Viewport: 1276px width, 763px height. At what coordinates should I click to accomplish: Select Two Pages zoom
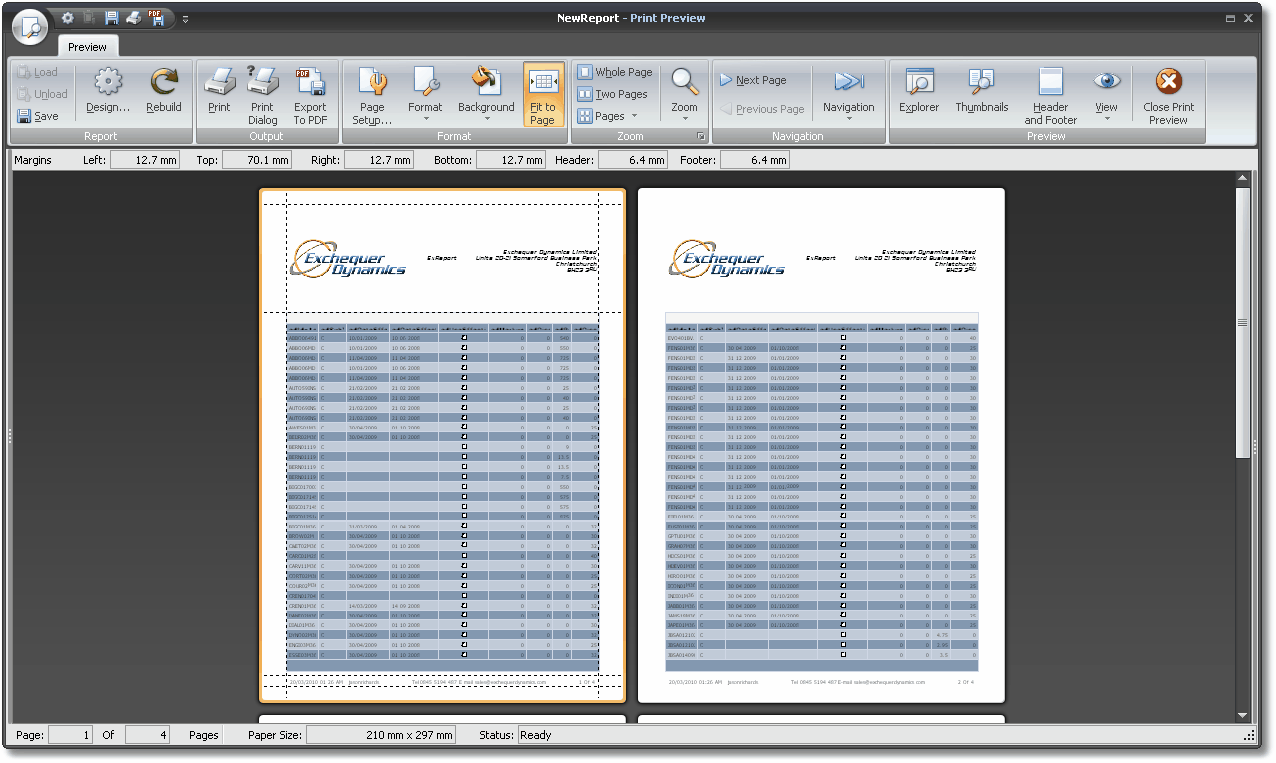(x=613, y=94)
